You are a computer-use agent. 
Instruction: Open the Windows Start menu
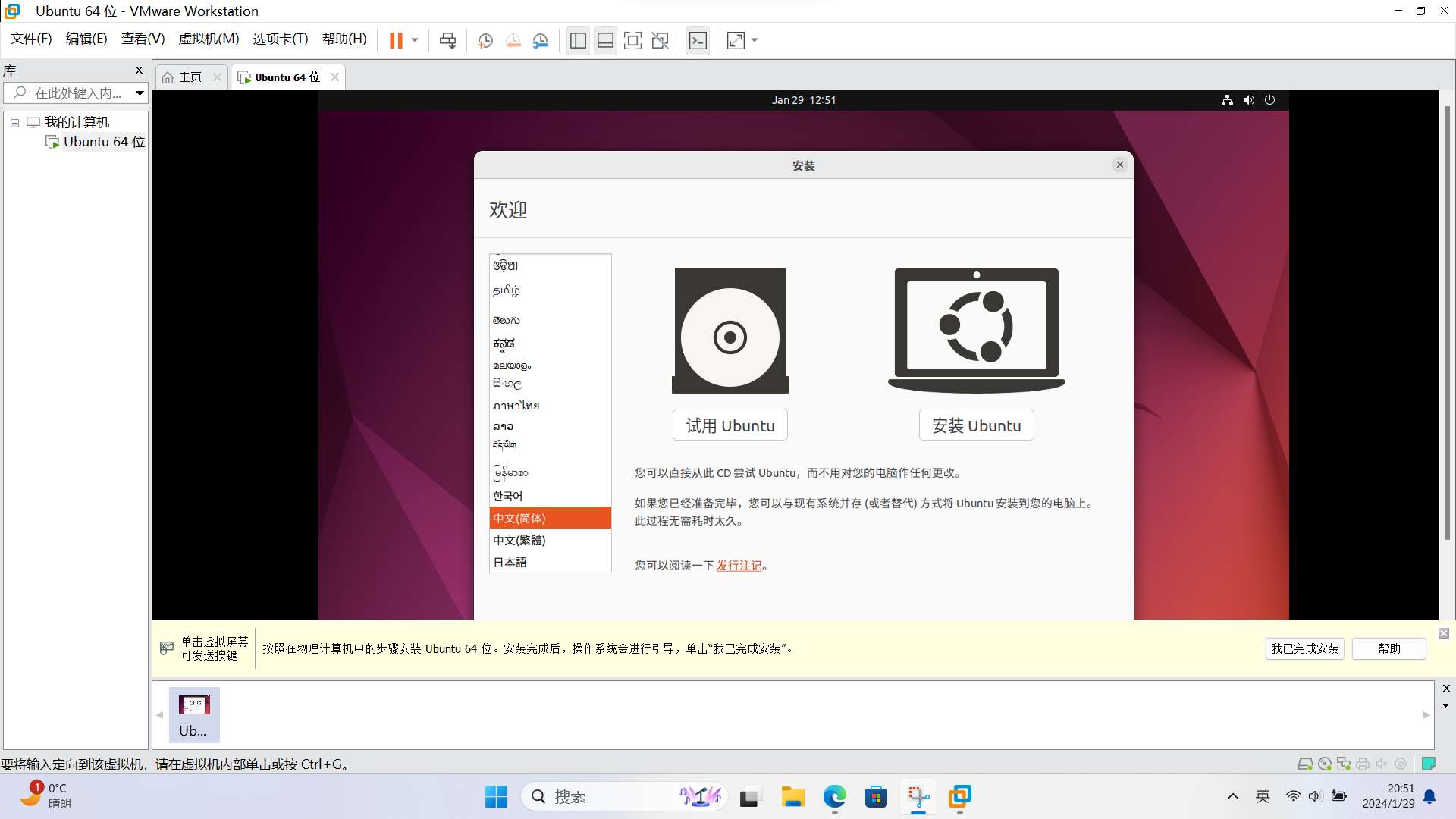(x=497, y=797)
